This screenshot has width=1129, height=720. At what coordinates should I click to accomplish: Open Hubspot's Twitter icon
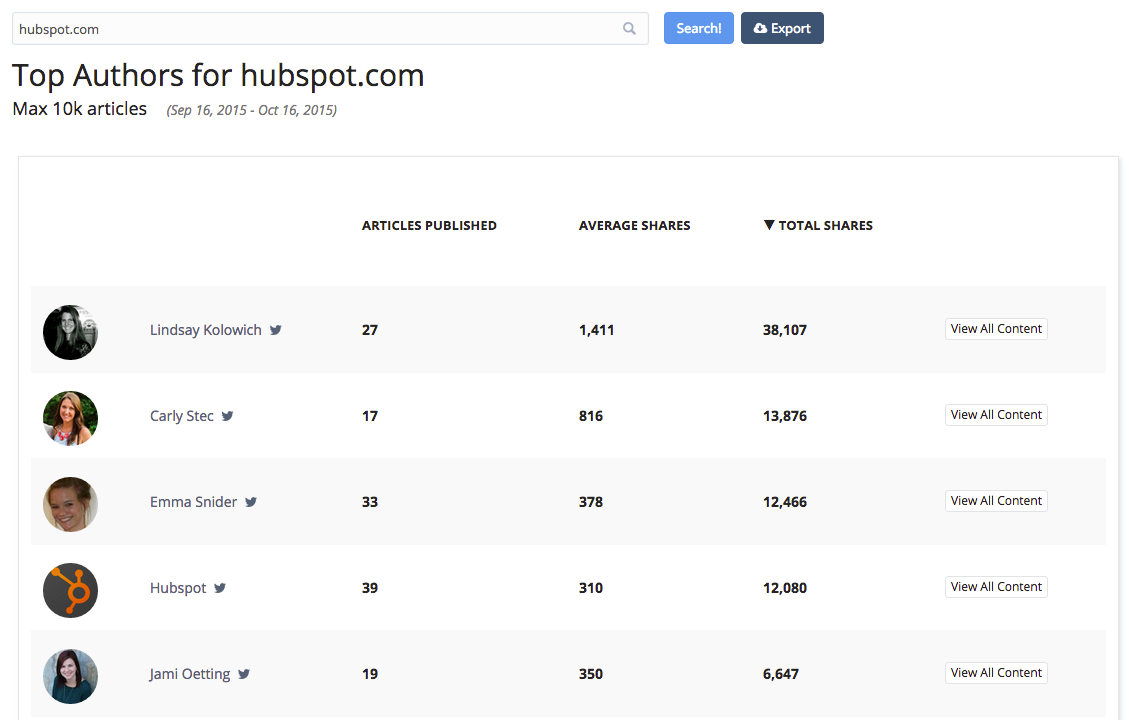pos(220,588)
